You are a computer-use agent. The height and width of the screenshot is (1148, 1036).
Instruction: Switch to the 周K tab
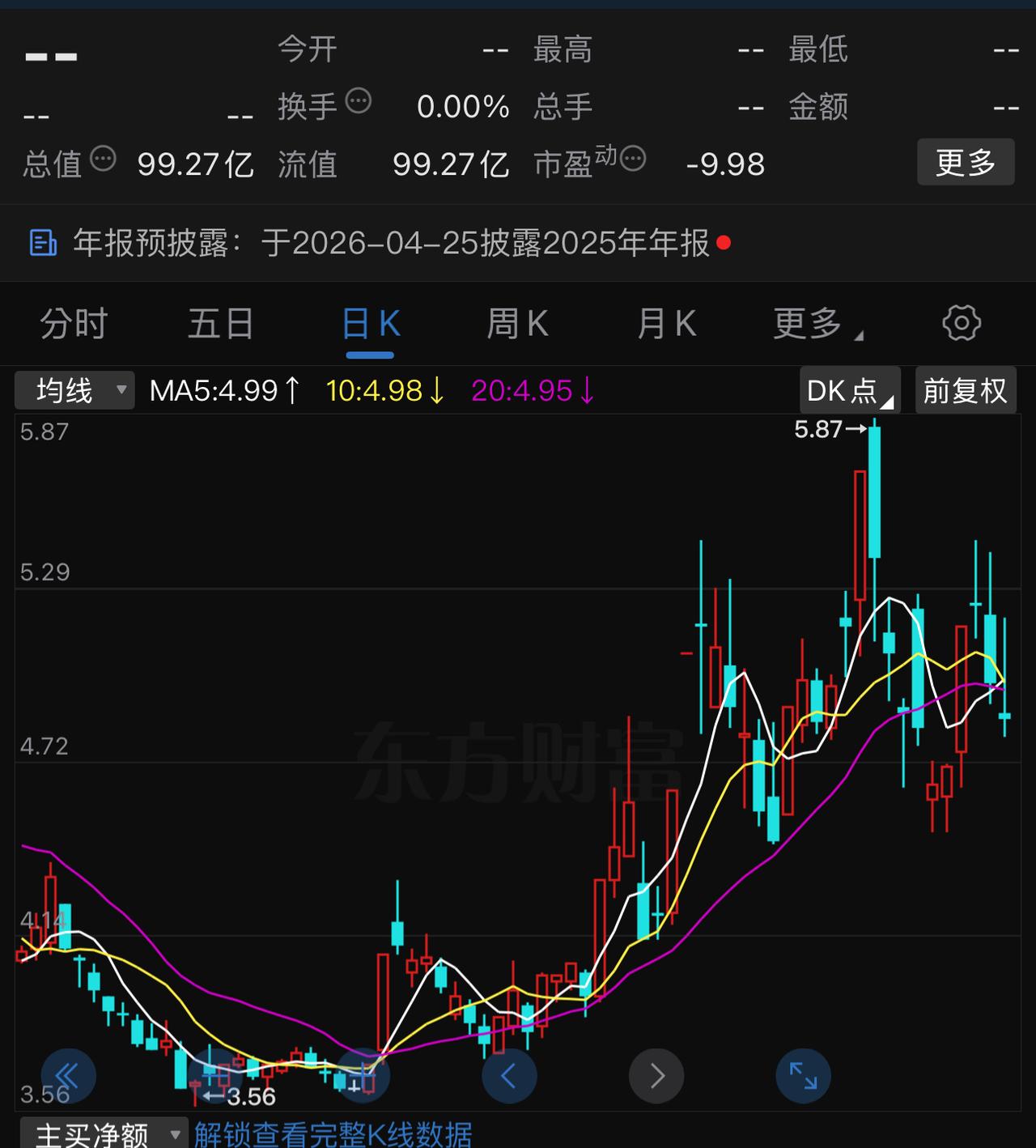(x=518, y=323)
